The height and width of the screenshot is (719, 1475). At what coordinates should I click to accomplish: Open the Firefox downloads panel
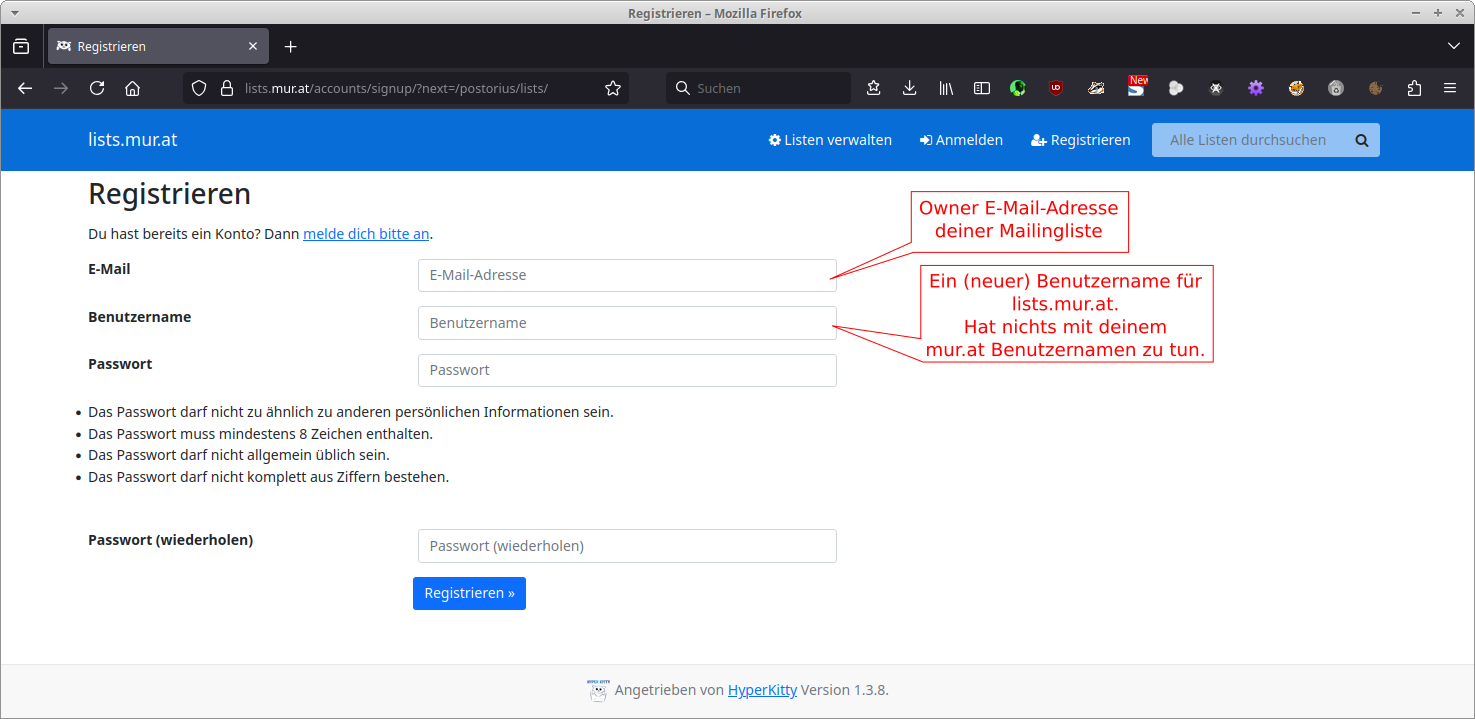tap(909, 88)
